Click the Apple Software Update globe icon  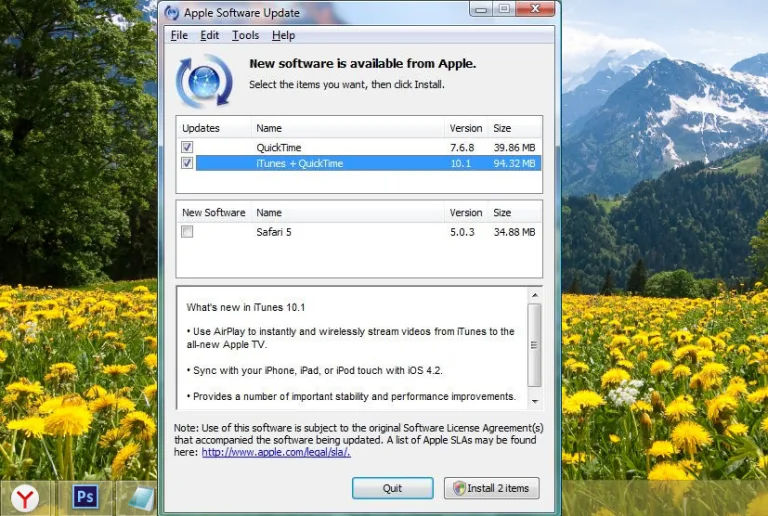click(204, 81)
